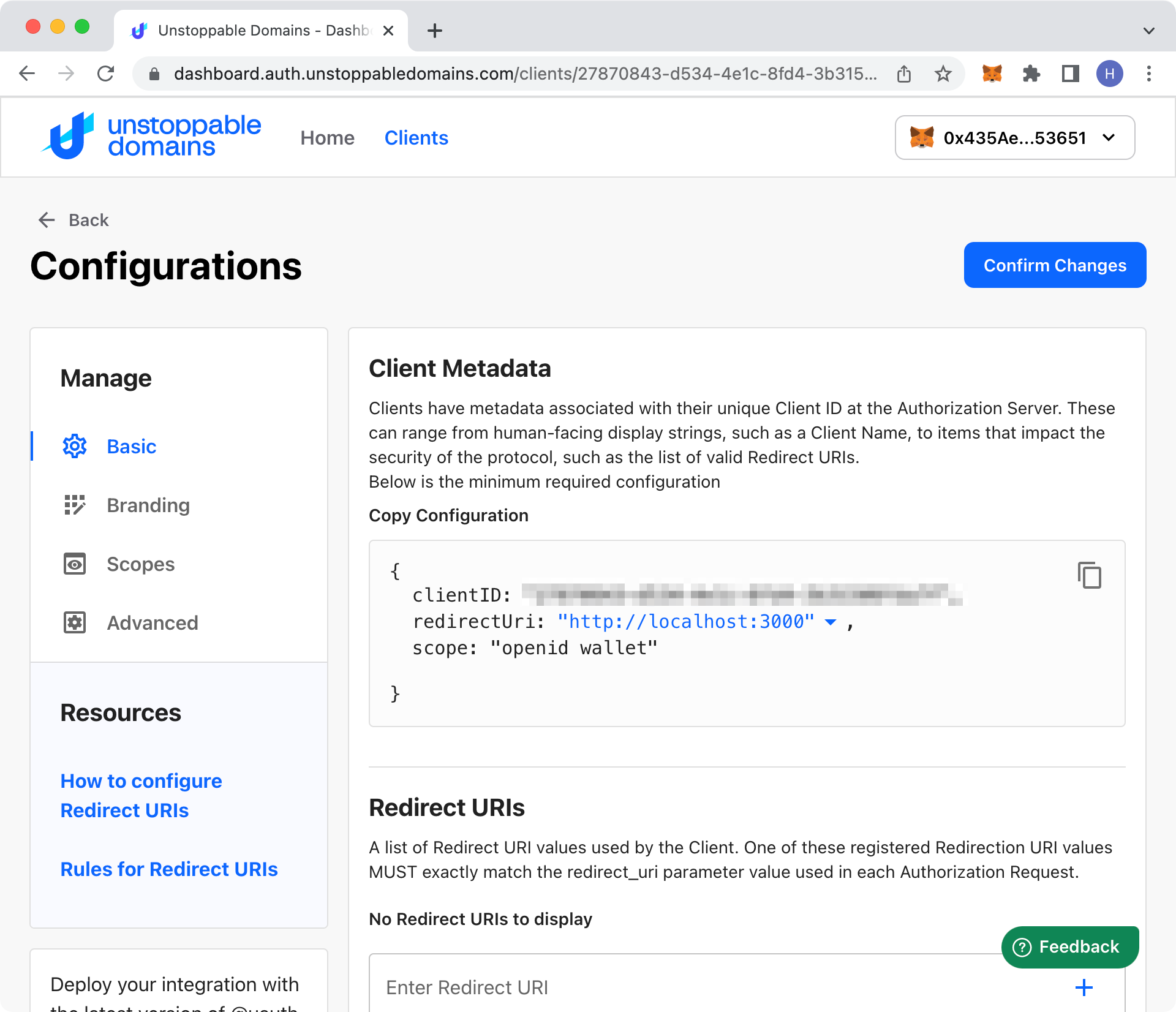
Task: Open the browser Extensions puzzle icon
Action: pos(1031,74)
